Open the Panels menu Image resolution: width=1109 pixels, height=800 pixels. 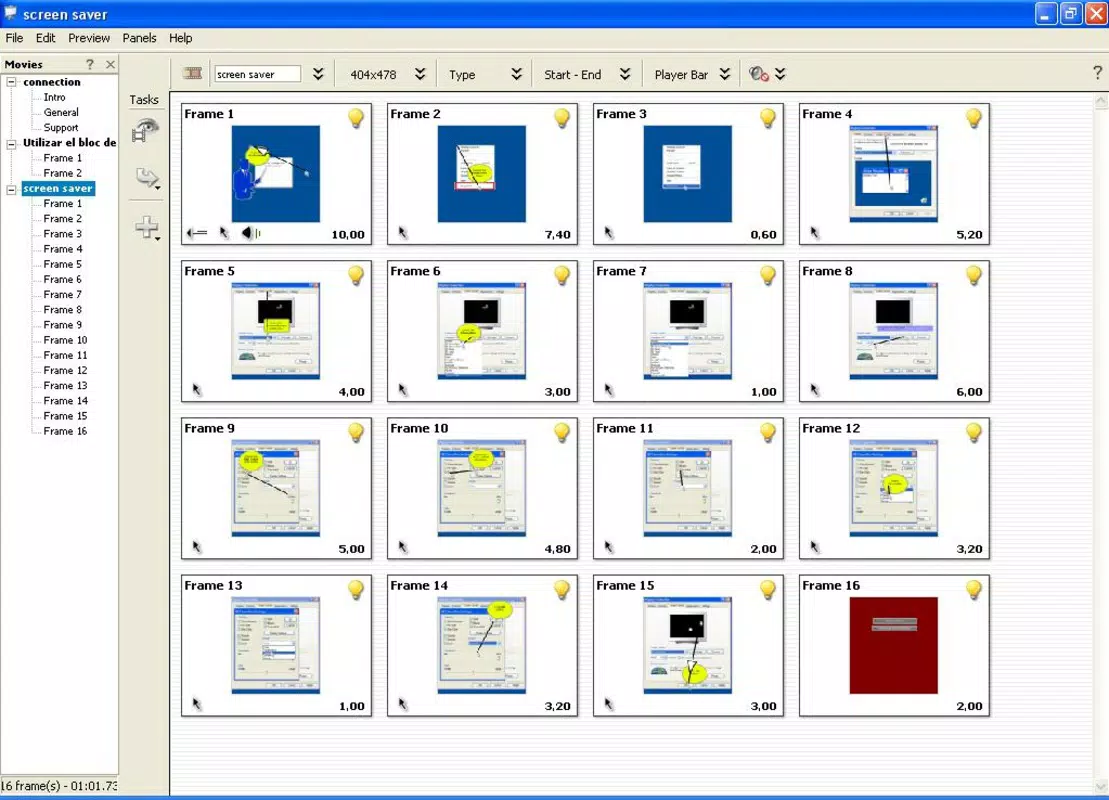pos(139,38)
